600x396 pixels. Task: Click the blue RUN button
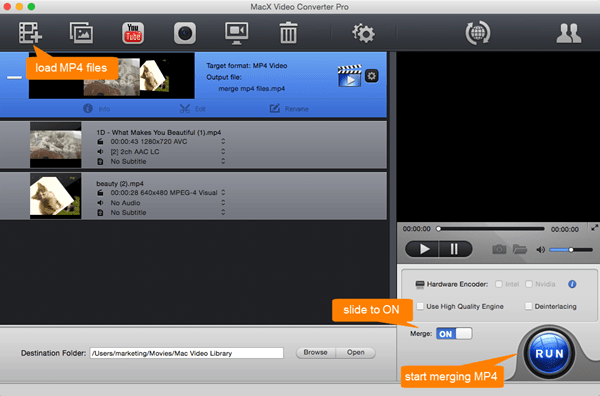pos(549,353)
